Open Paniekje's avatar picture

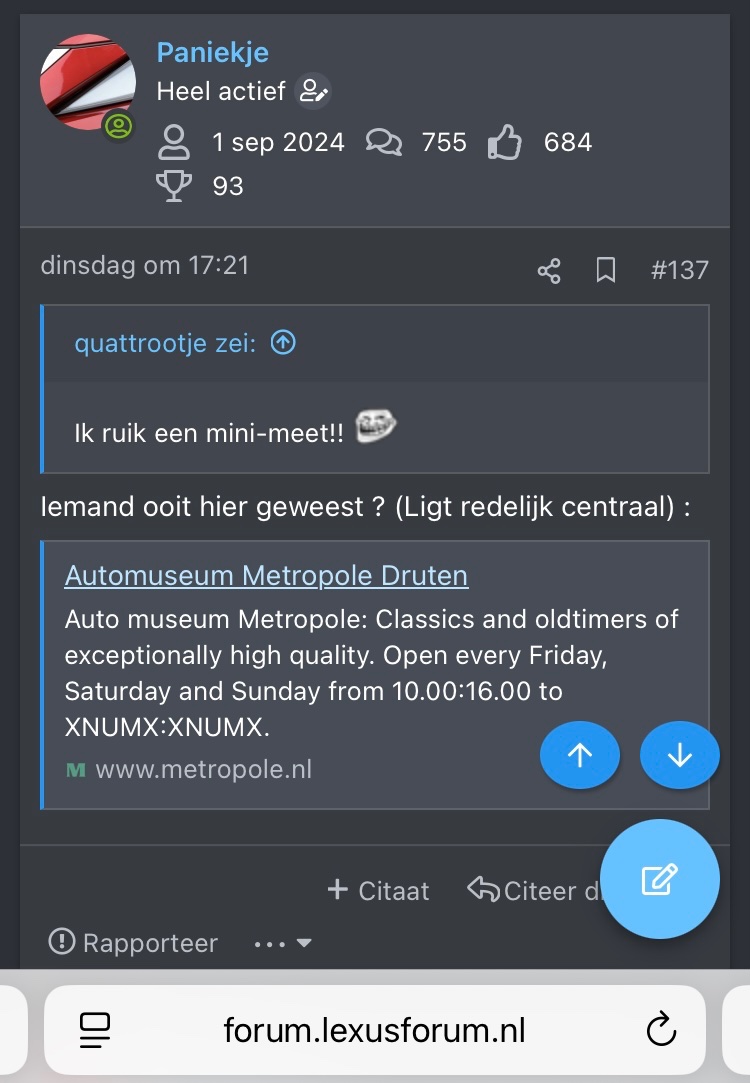click(87, 83)
